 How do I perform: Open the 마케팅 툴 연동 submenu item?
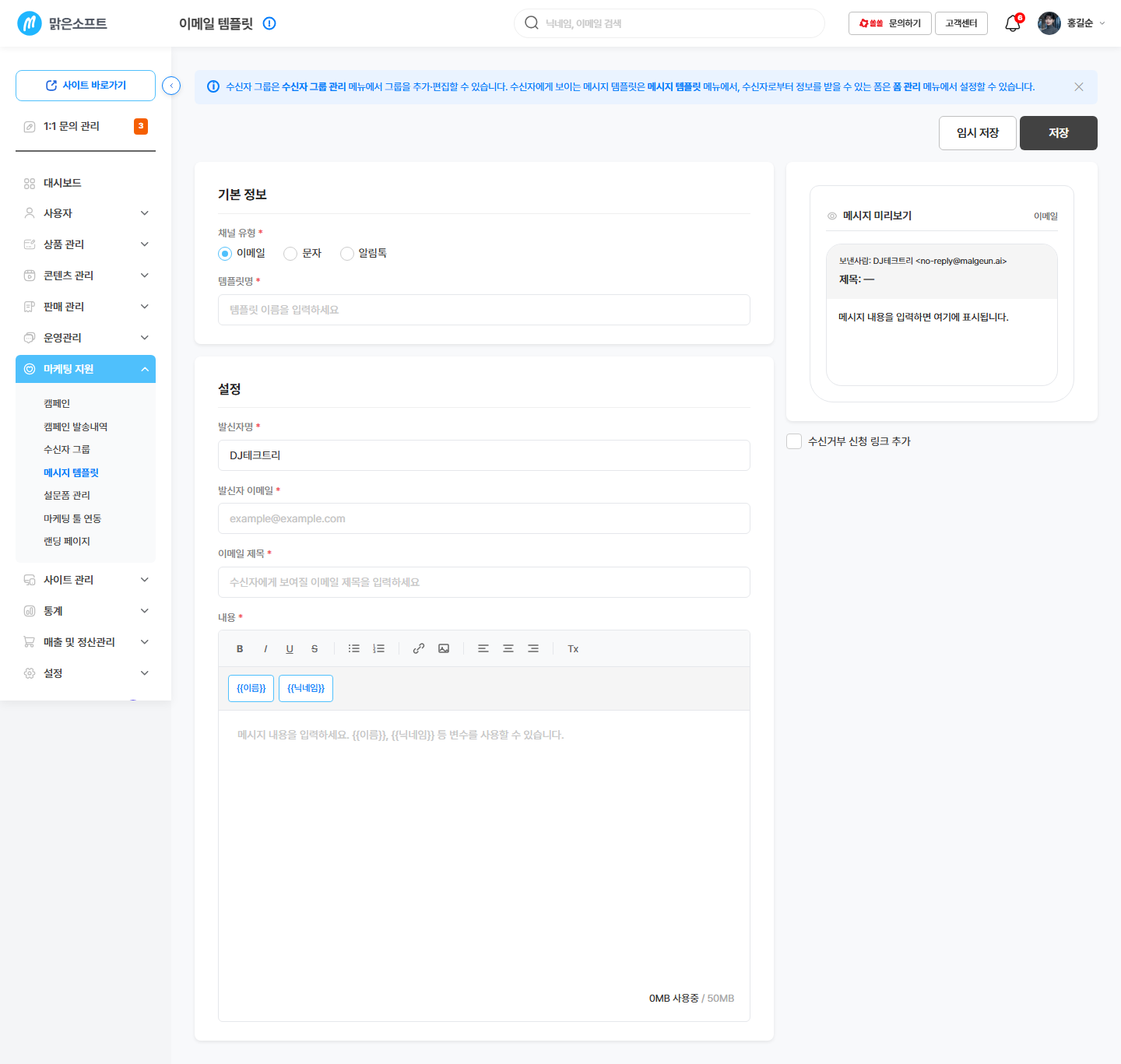[x=72, y=518]
